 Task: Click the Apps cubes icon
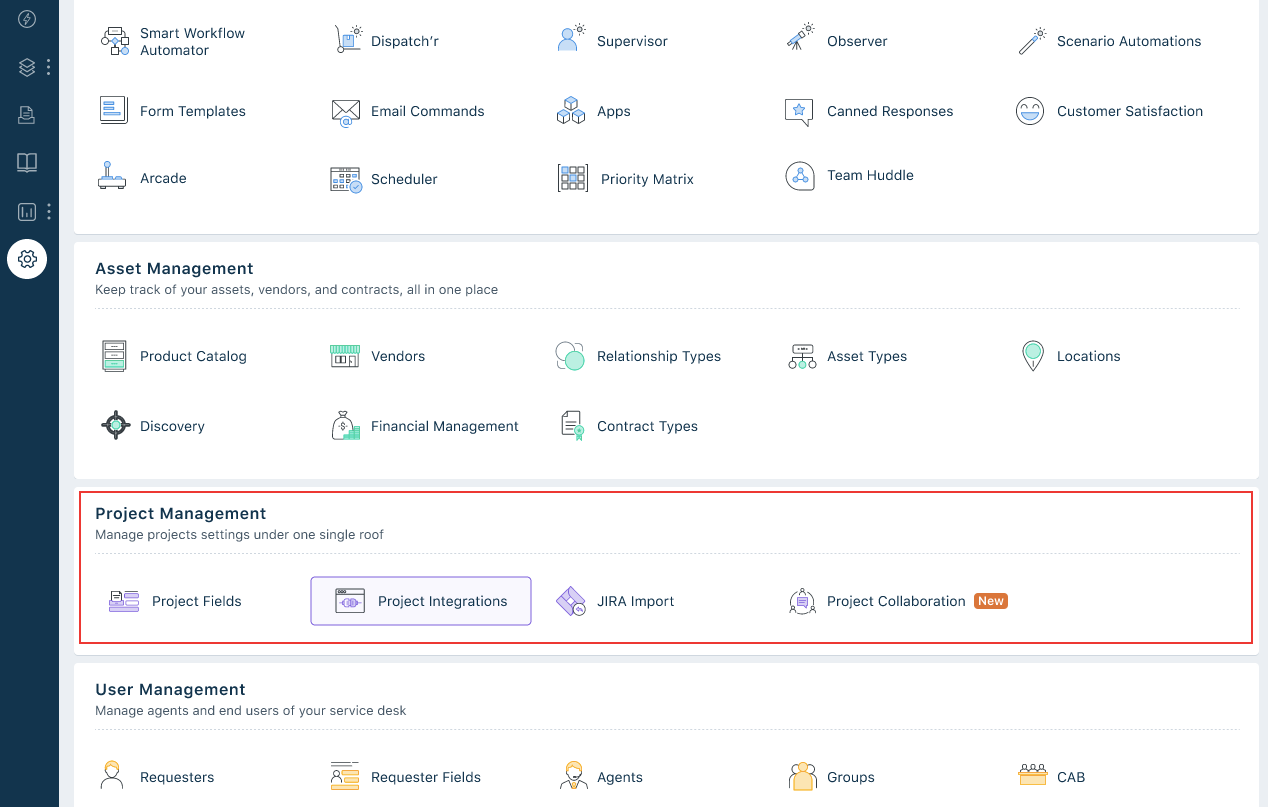571,111
